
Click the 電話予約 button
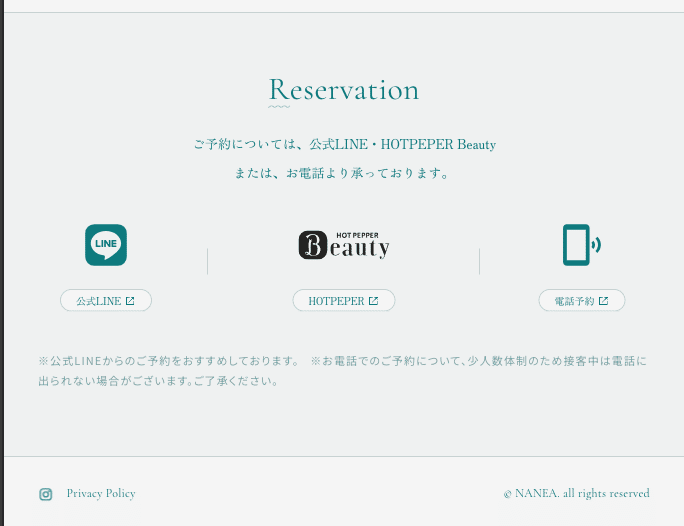[x=582, y=301]
